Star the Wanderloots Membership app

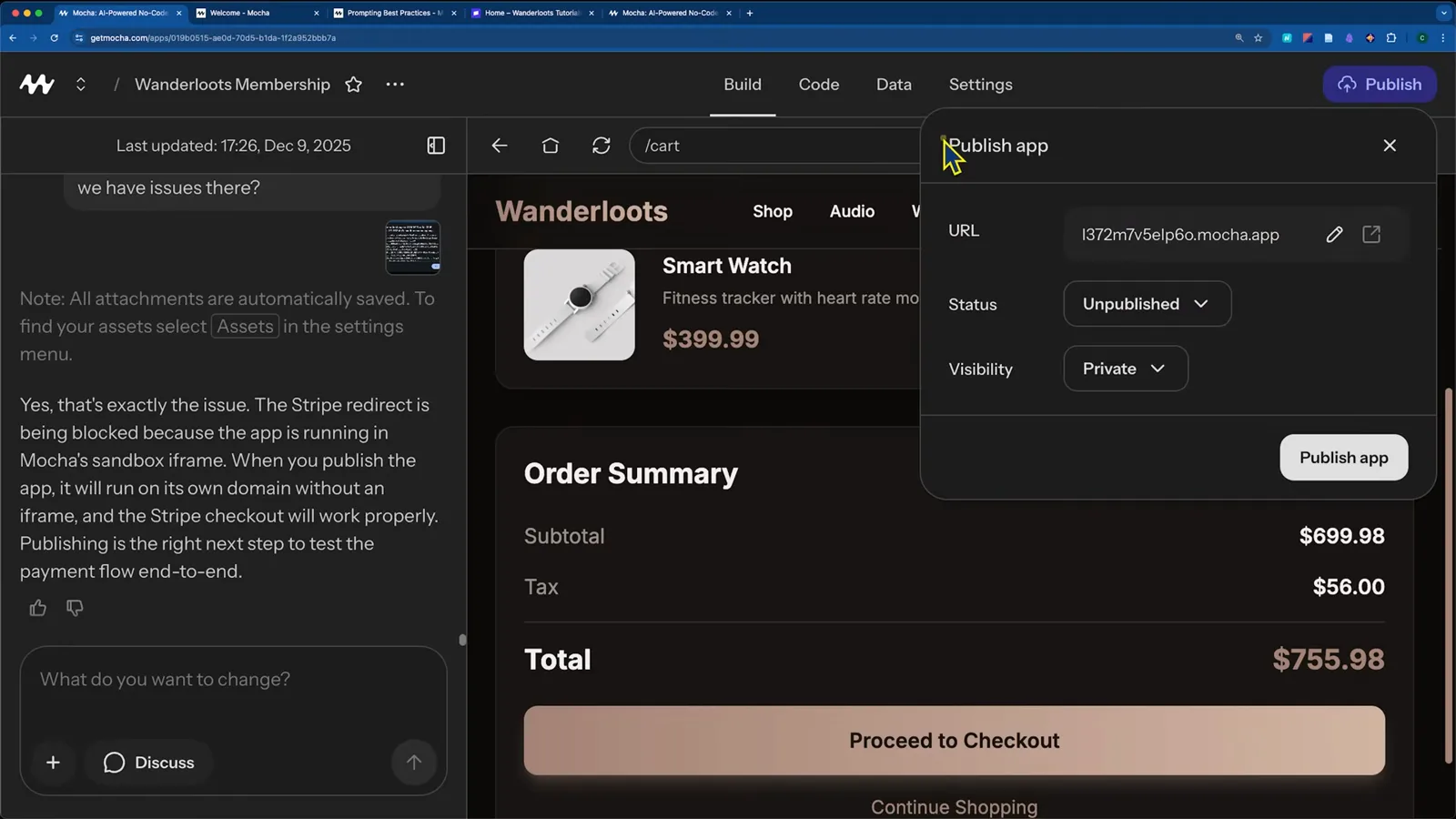click(354, 85)
